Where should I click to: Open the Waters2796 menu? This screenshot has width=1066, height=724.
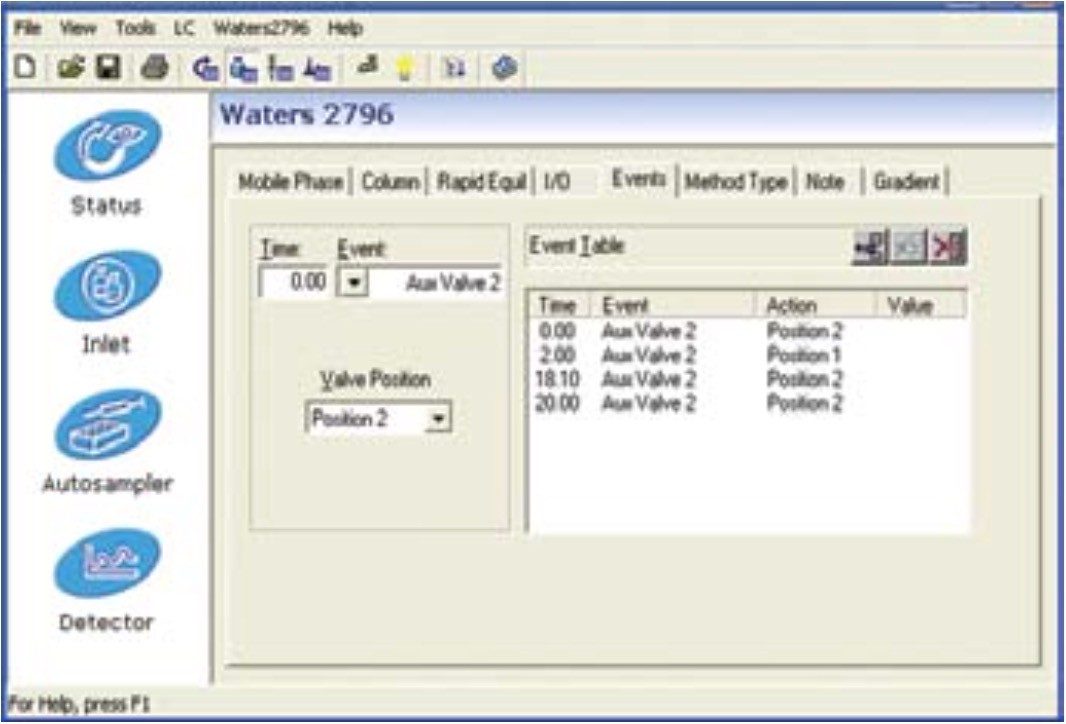262,29
